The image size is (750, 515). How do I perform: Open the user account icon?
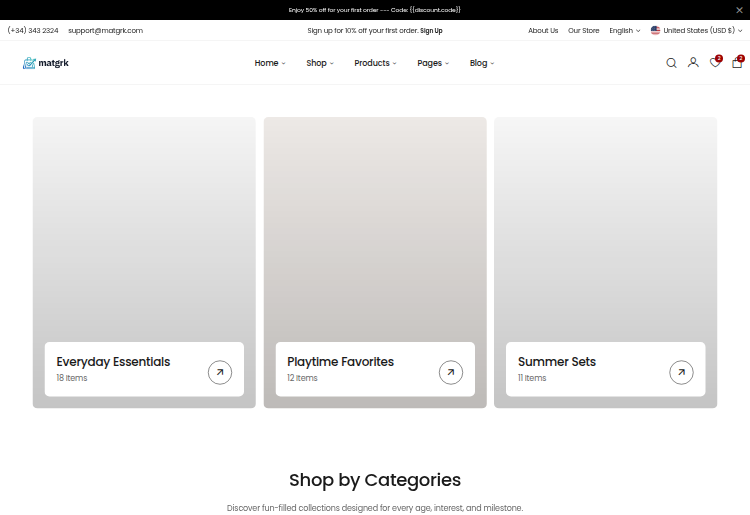[693, 63]
